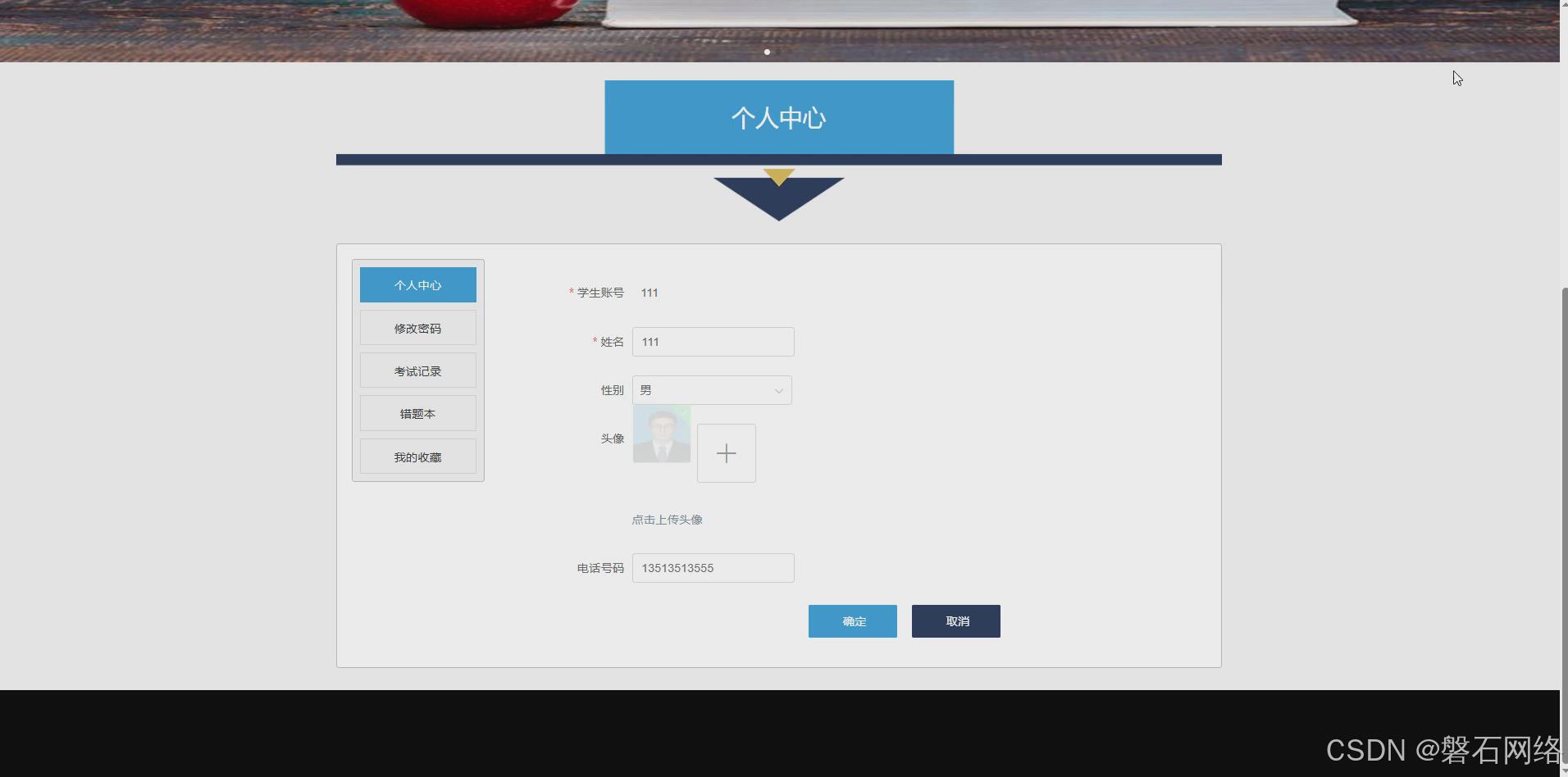The image size is (1568, 777).
Task: Confirm changes with 确定 button
Action: 853,621
